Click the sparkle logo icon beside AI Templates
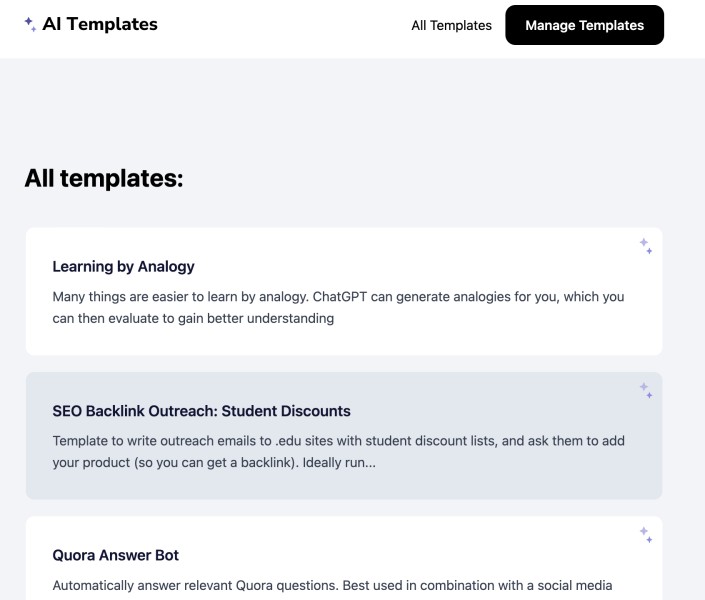This screenshot has height=600, width=705. [30, 24]
